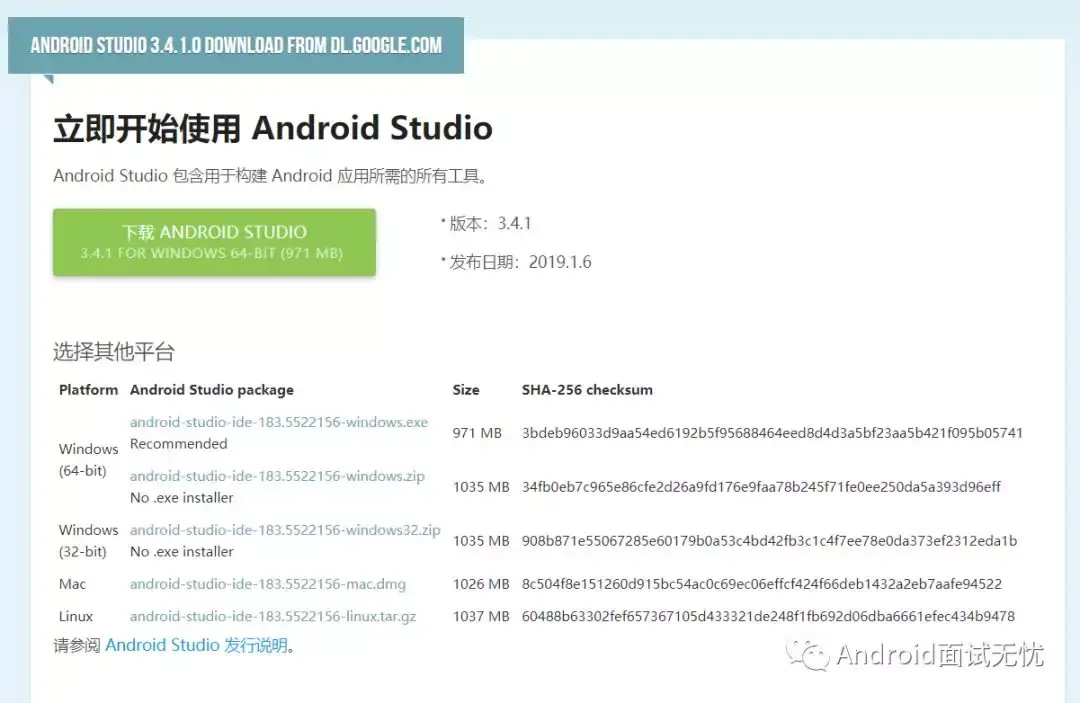Open Android Studio 发行说明 link
Image resolution: width=1080 pixels, height=703 pixels.
pos(196,645)
